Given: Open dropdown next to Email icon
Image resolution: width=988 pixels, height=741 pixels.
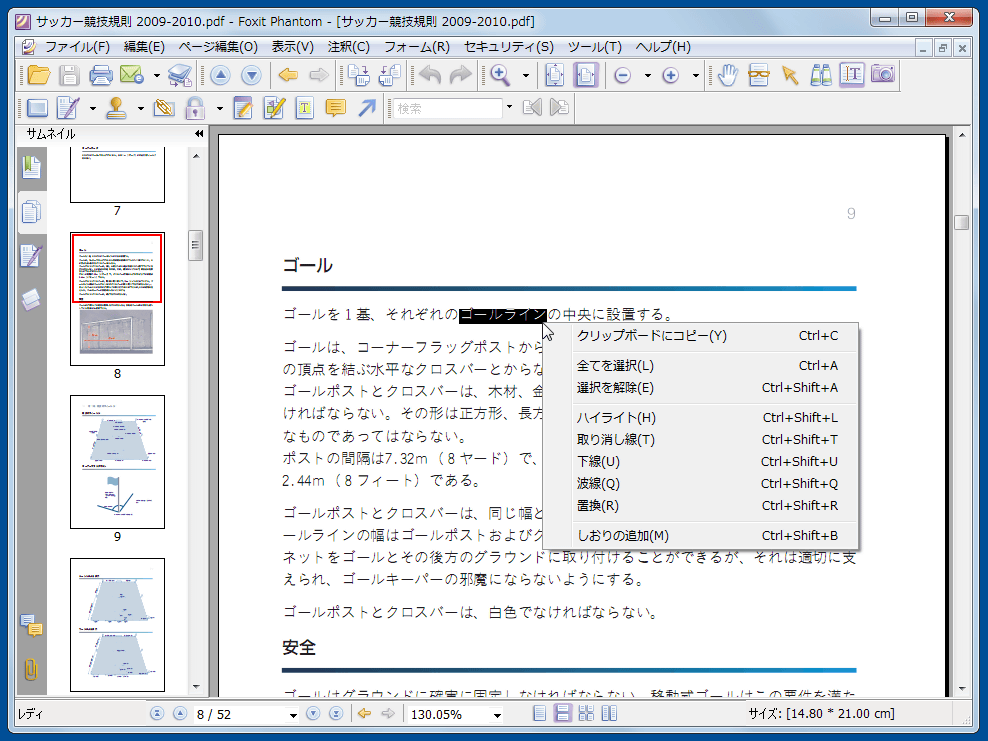Looking at the screenshot, I should click(156, 76).
